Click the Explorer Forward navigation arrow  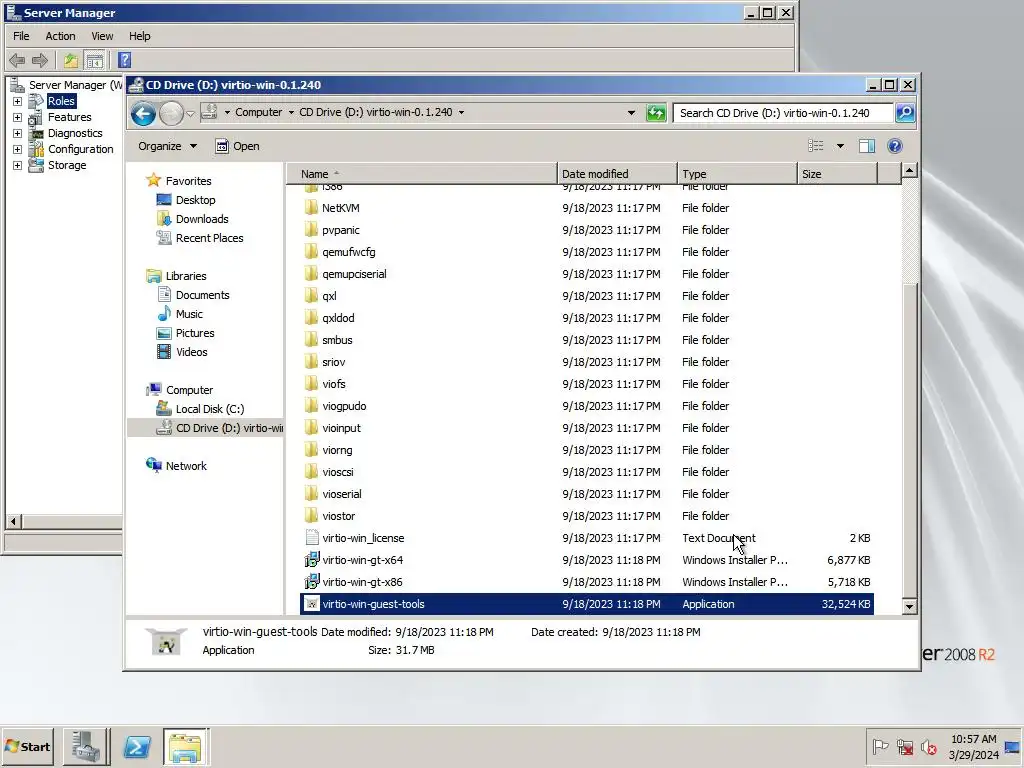(x=171, y=114)
